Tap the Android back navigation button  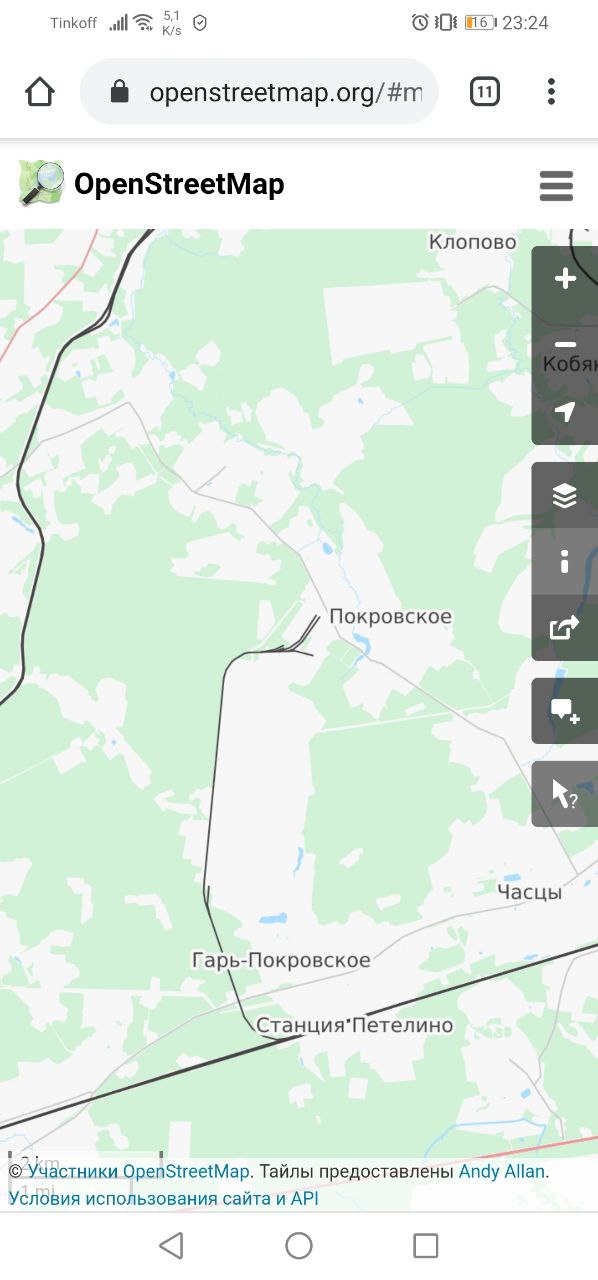coord(172,1245)
